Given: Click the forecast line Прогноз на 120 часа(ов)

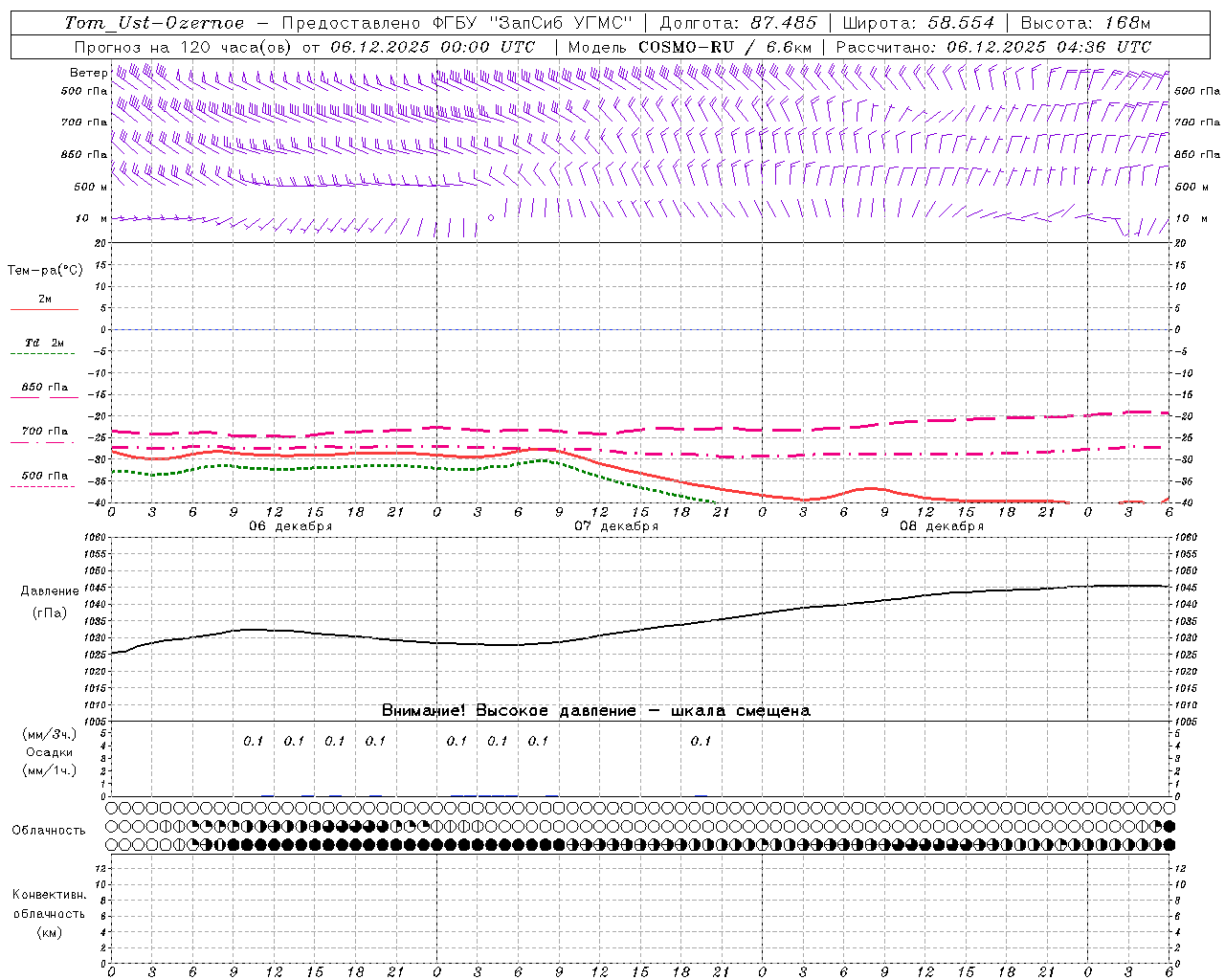Looking at the screenshot, I should click(x=184, y=47).
